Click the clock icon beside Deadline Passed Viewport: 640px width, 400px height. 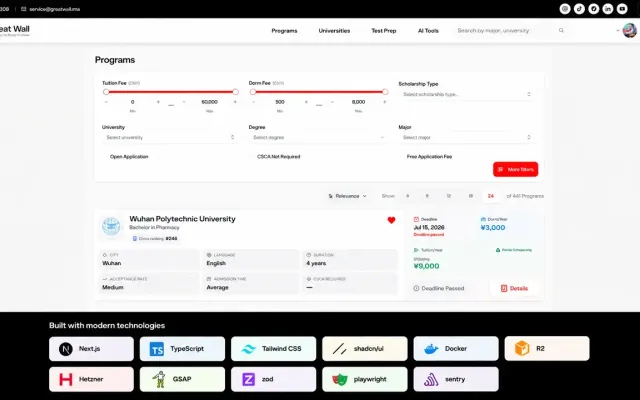tap(416, 288)
